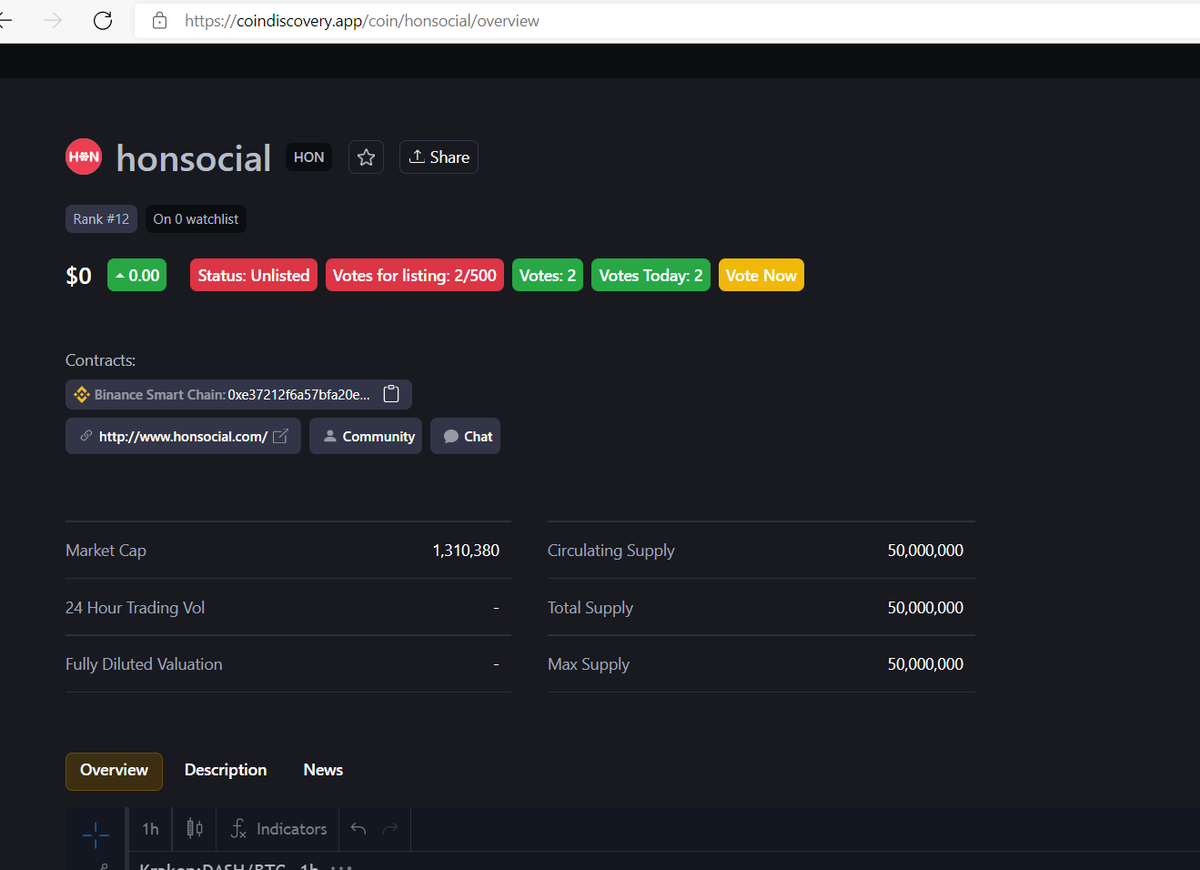Screen dimensions: 1200x870
Task: Click the Fully Diluted Valuation label
Action: (x=144, y=664)
